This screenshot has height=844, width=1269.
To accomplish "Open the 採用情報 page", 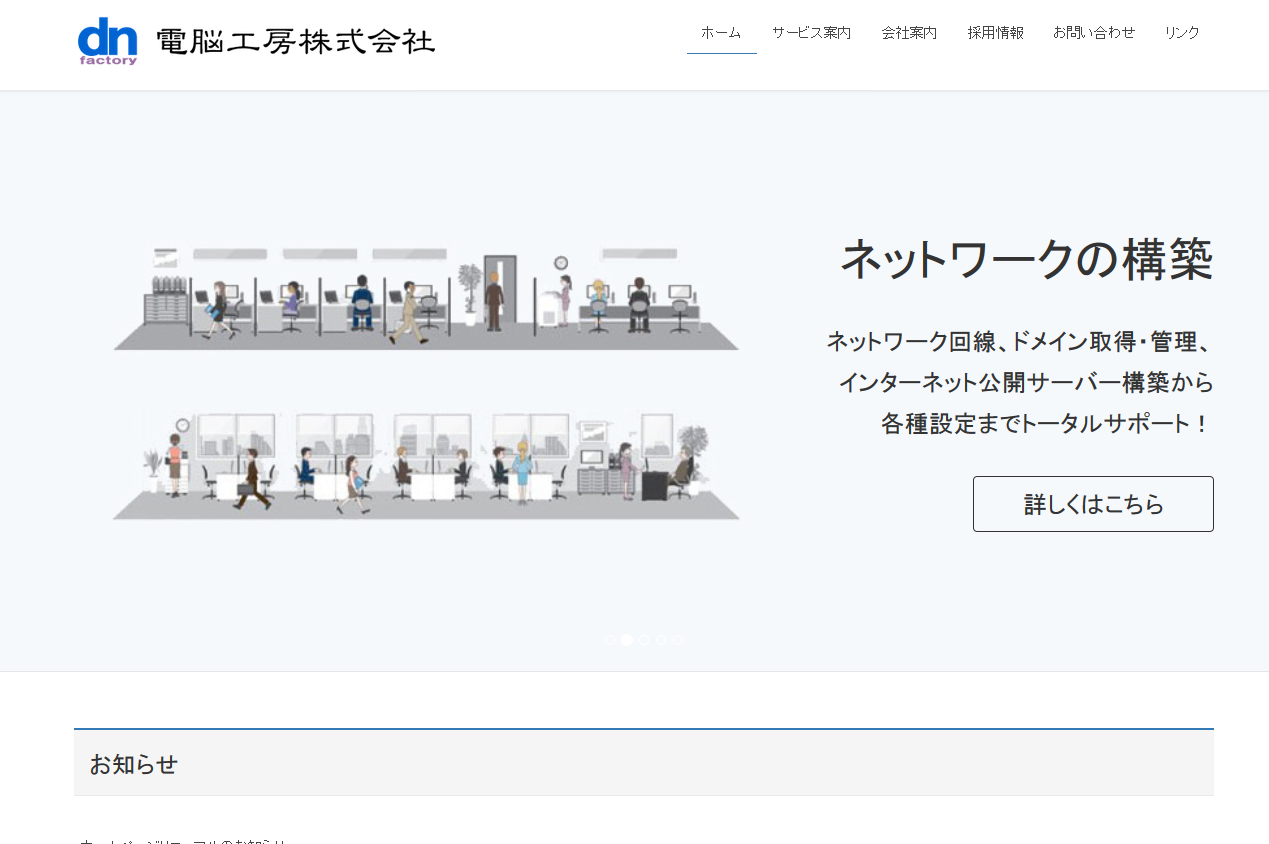I will 995,32.
